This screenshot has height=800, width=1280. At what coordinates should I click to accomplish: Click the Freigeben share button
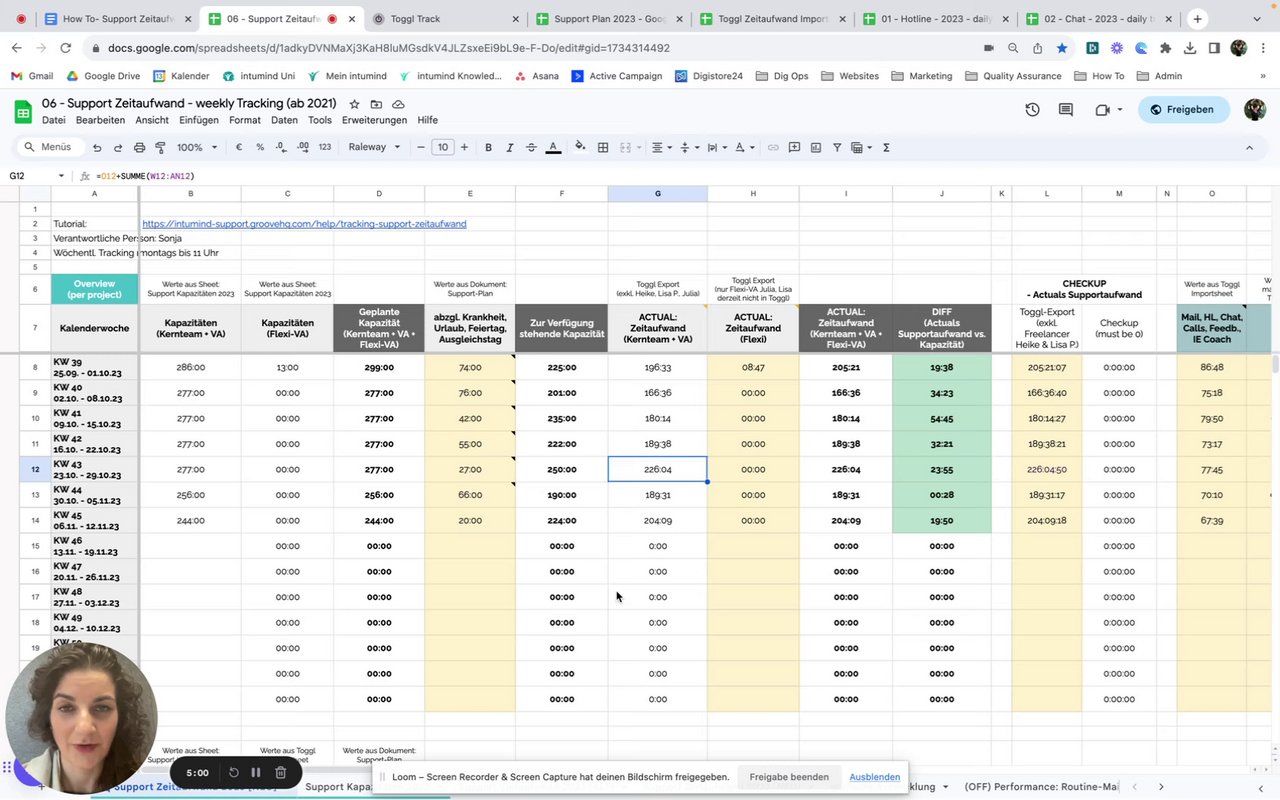coord(1184,110)
